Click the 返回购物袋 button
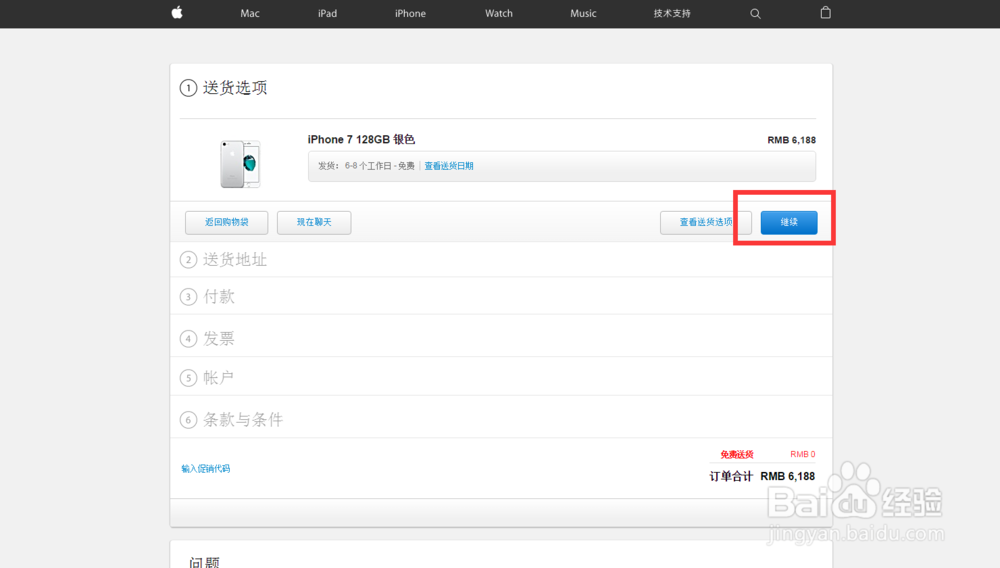 click(x=226, y=222)
